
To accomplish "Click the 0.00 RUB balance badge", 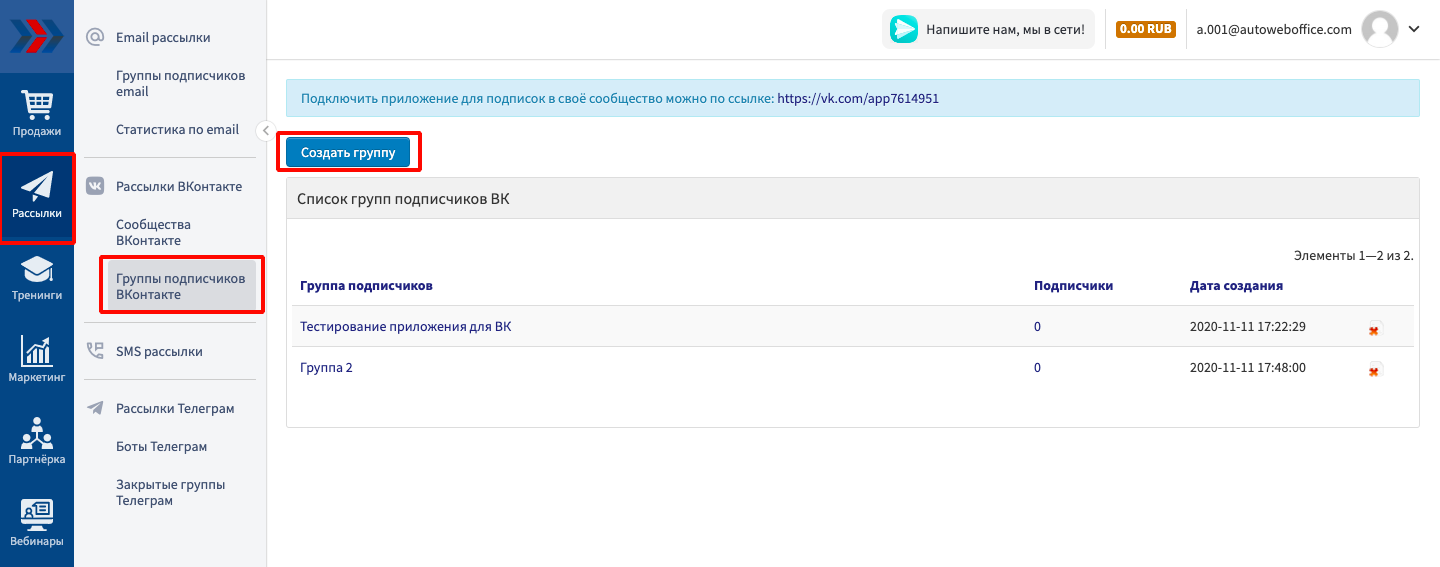I will 1145,30.
